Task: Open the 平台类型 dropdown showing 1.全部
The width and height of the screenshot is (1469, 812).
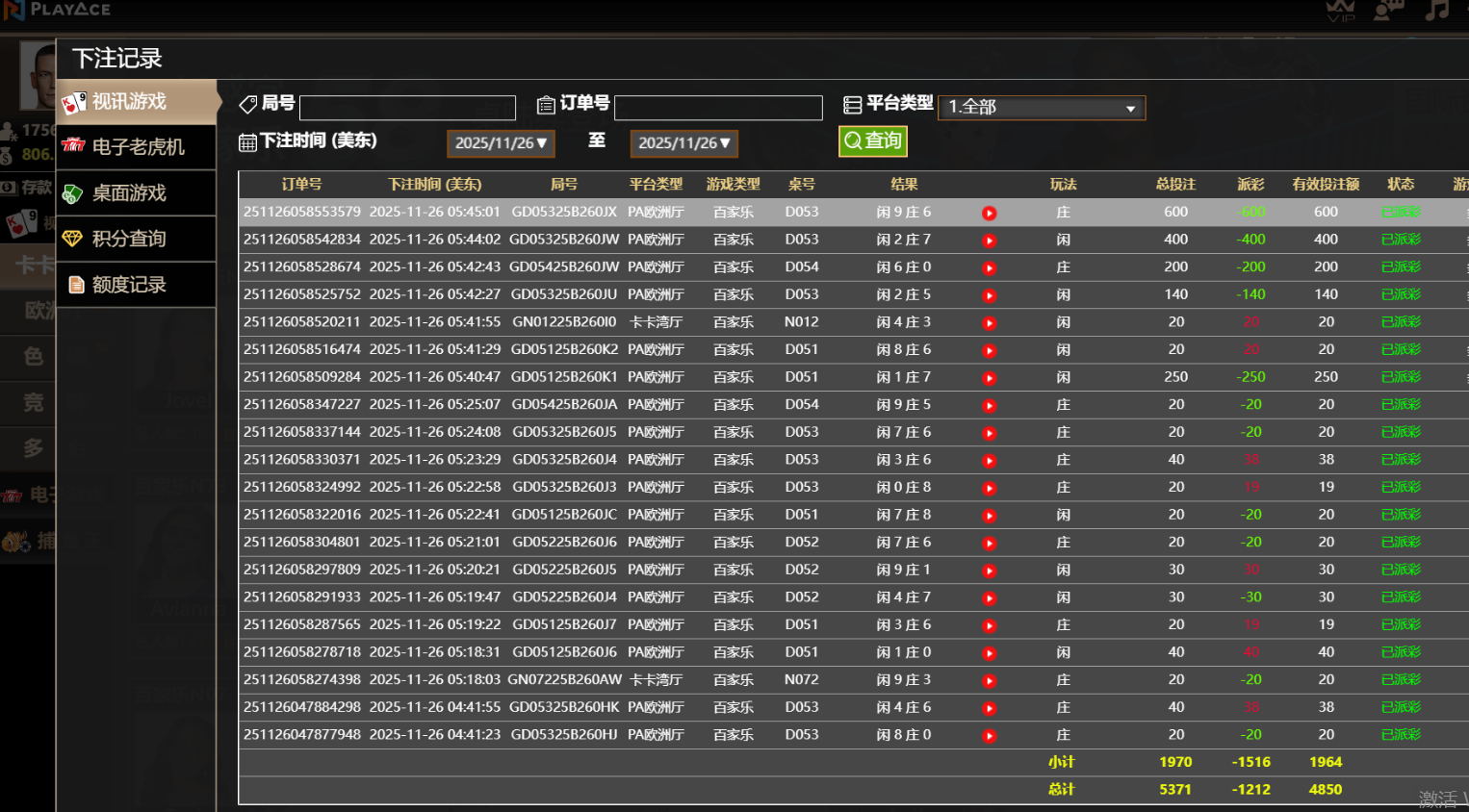Action: (1041, 107)
